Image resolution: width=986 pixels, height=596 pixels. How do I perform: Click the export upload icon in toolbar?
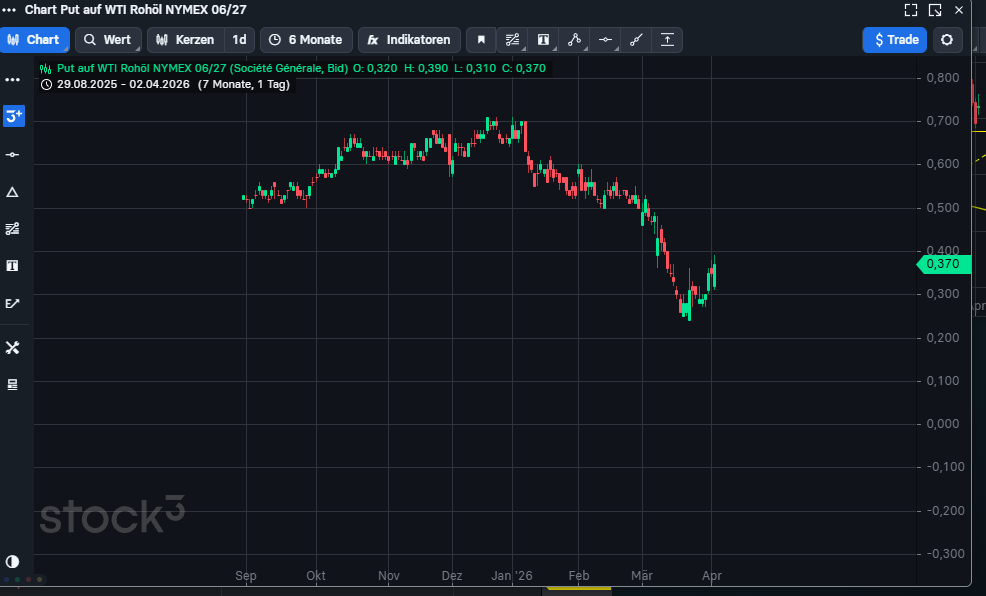pyautogui.click(x=667, y=40)
